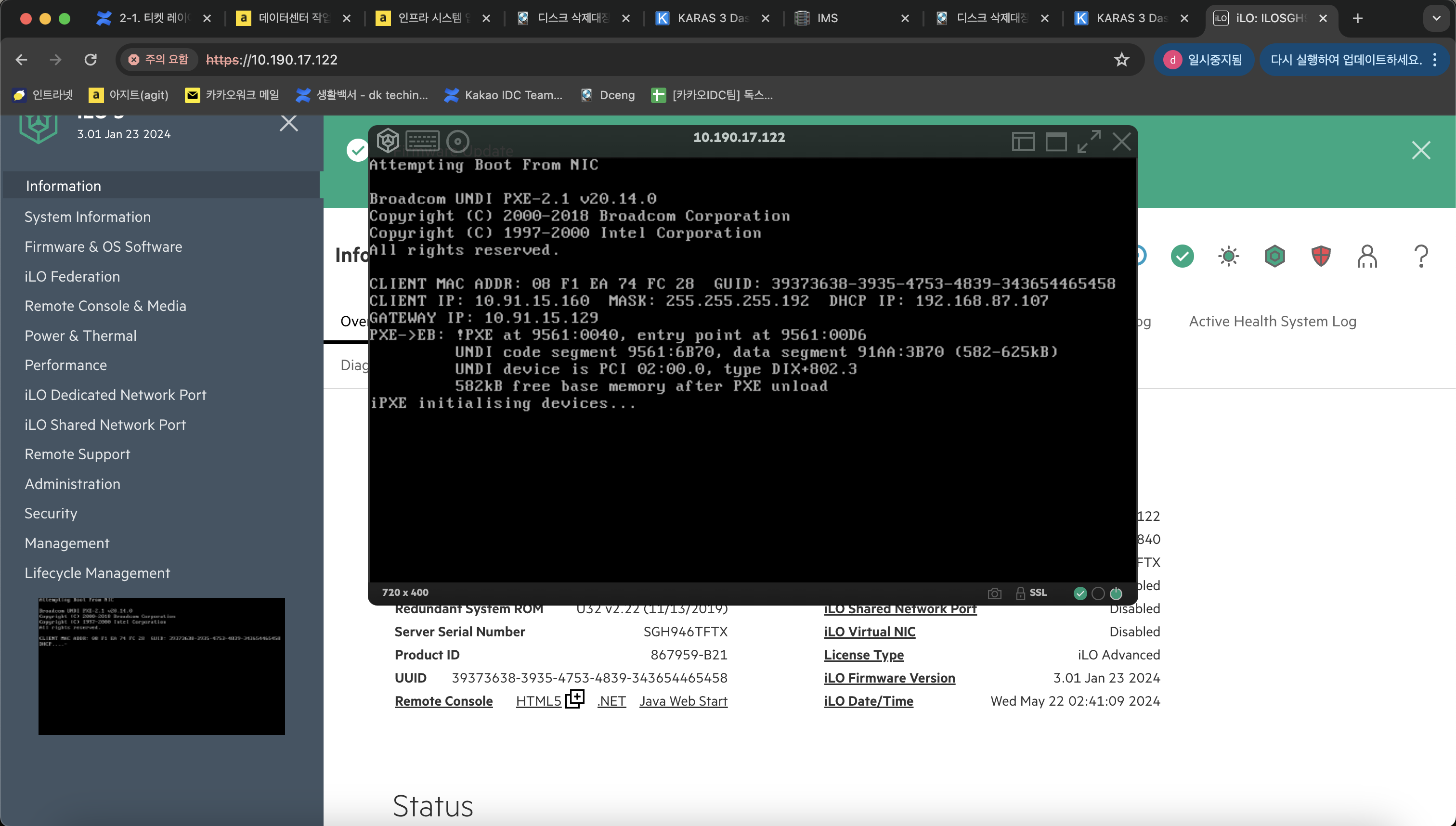The width and height of the screenshot is (1456, 826).
Task: Capture a console screenshot with camera icon
Action: pyautogui.click(x=994, y=594)
